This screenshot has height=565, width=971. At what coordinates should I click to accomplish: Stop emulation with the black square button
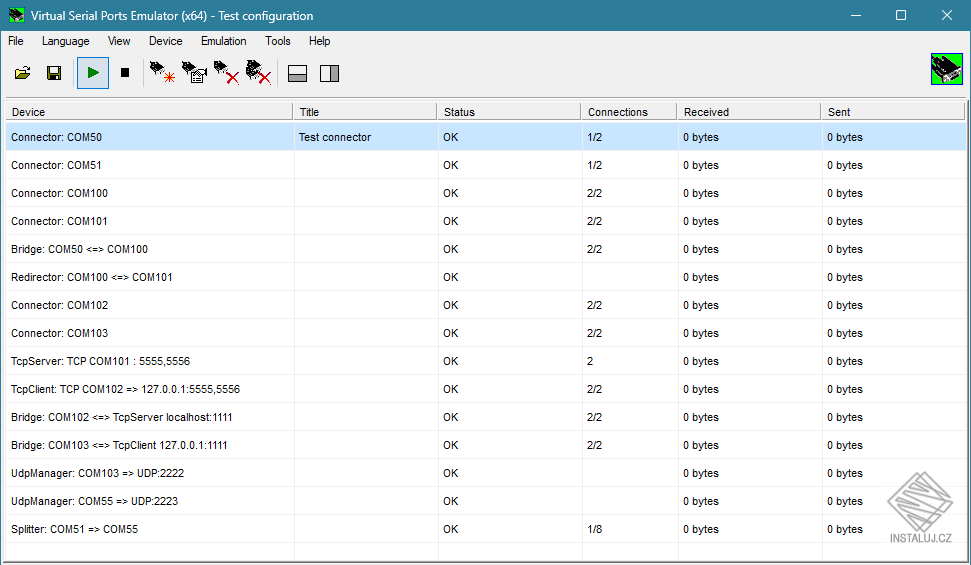tap(125, 73)
